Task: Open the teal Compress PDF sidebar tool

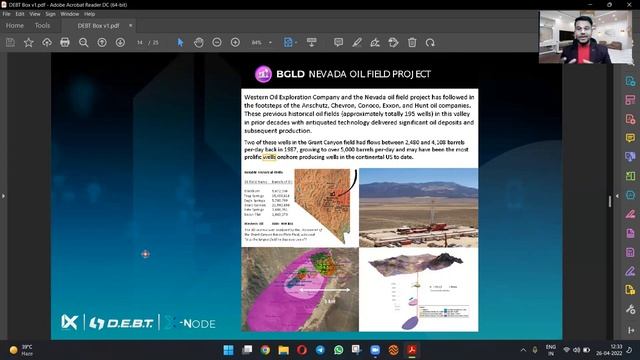Action: (x=630, y=195)
